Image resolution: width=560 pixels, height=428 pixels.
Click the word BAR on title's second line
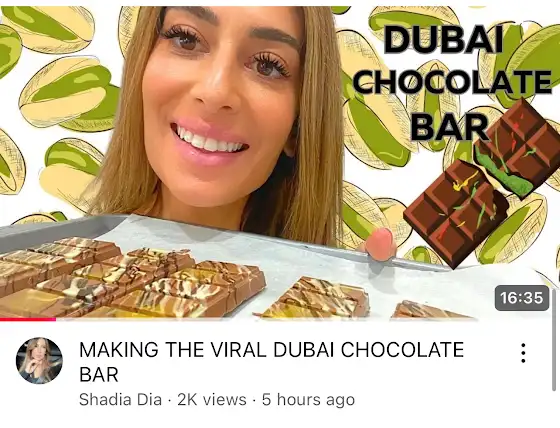click(99, 374)
